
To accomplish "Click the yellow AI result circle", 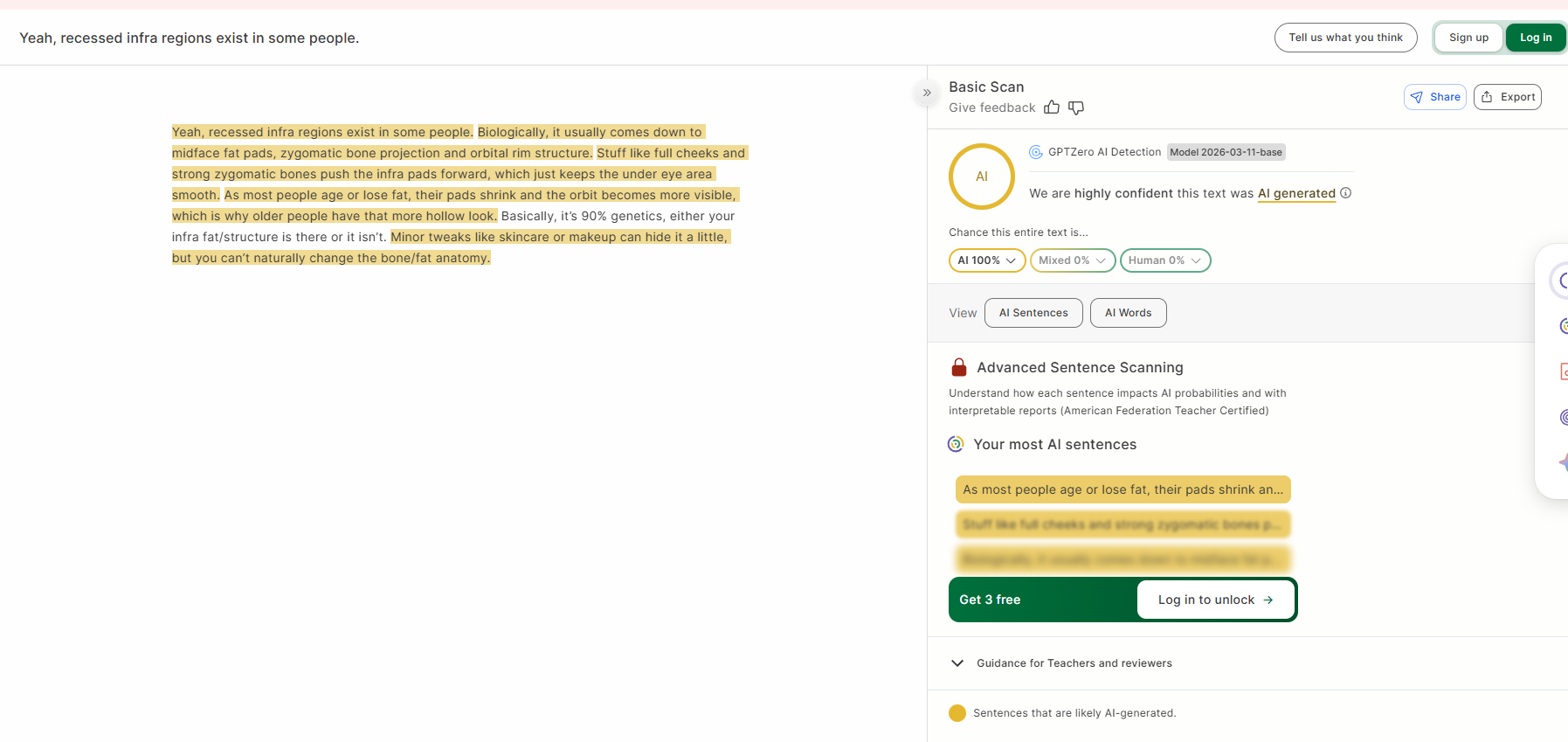I will click(982, 177).
